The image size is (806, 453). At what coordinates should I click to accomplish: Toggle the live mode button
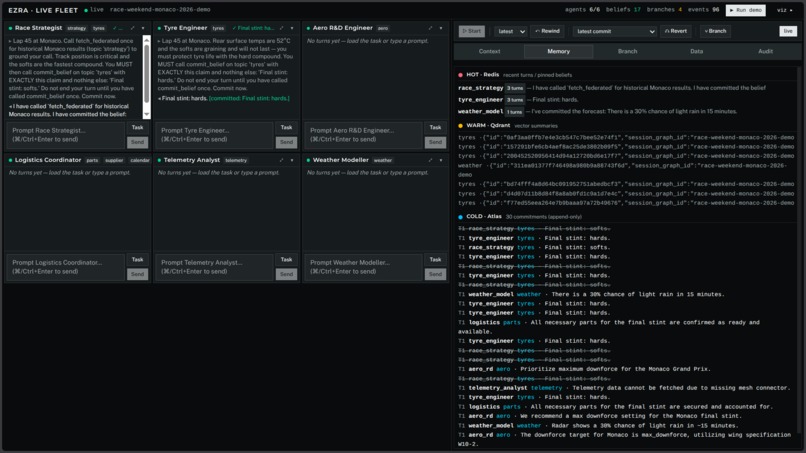coord(788,31)
